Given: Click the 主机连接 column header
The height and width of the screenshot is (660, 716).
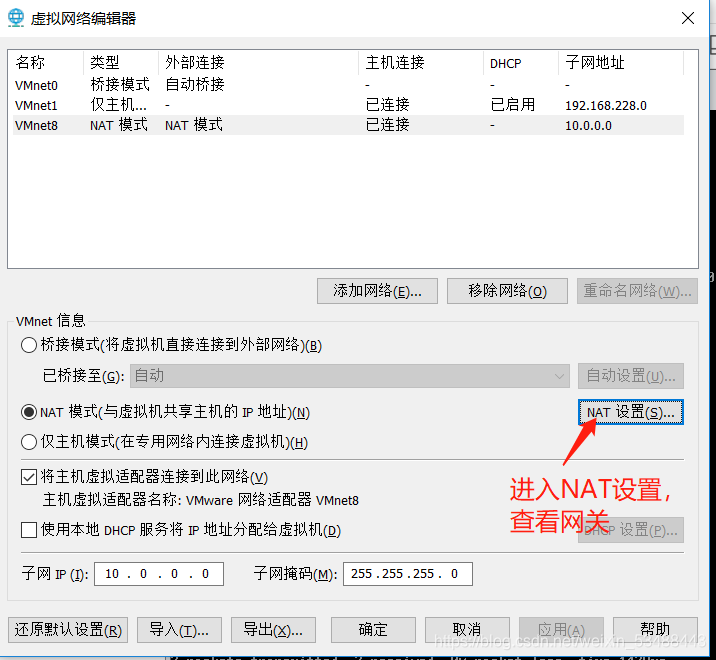Looking at the screenshot, I should pyautogui.click(x=421, y=63).
